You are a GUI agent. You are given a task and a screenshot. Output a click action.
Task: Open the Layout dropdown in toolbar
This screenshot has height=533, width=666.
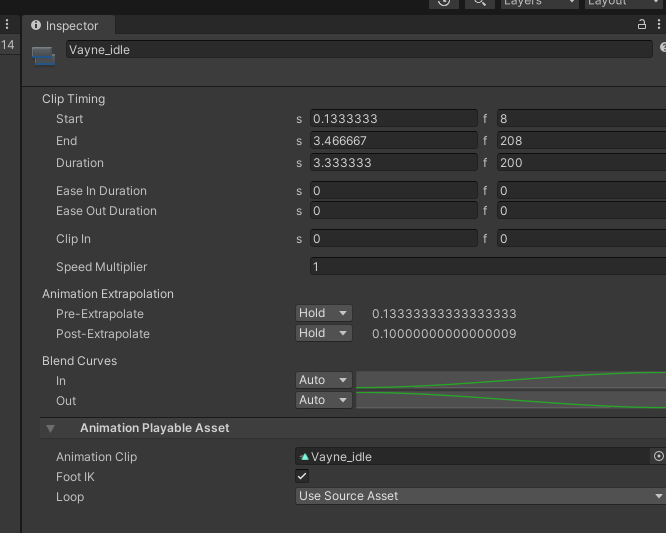(622, 3)
